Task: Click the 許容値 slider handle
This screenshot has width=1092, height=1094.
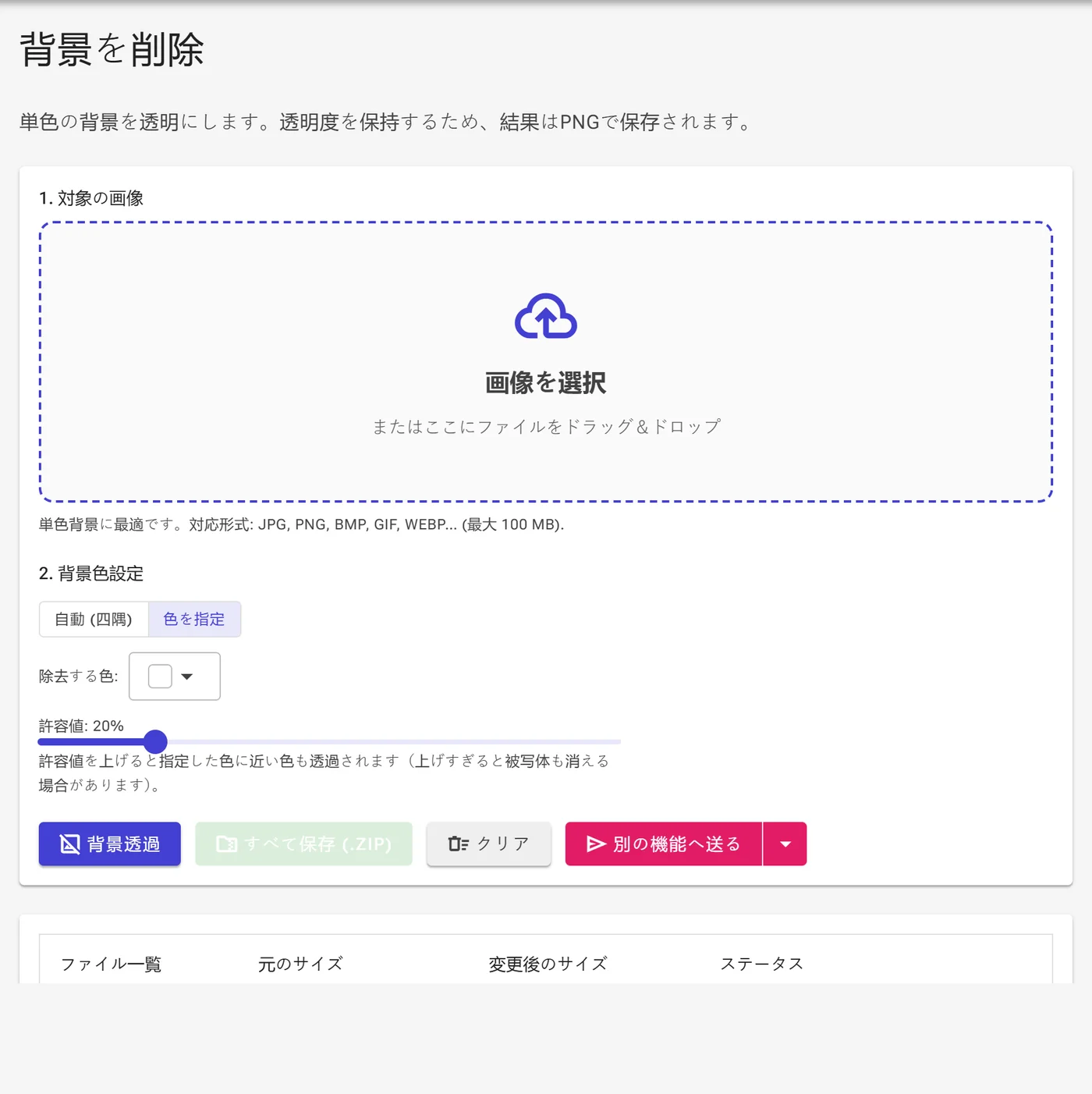Action: 155,741
